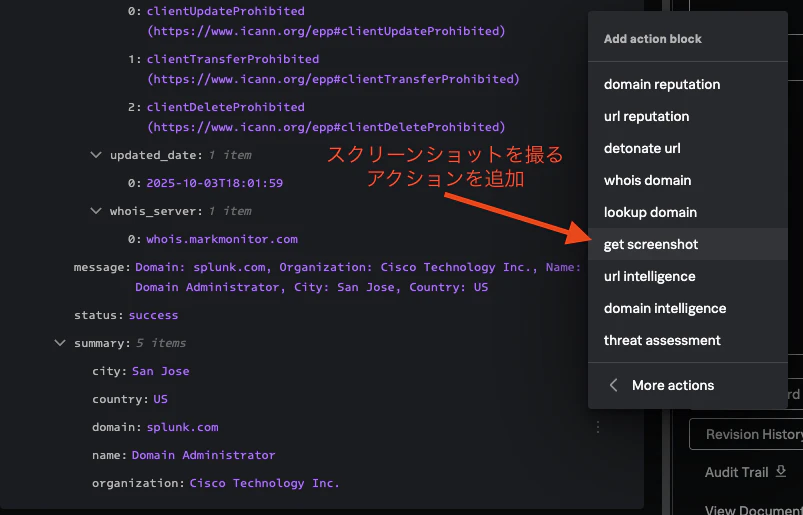
Task: Click the status value success
Action: [153, 315]
